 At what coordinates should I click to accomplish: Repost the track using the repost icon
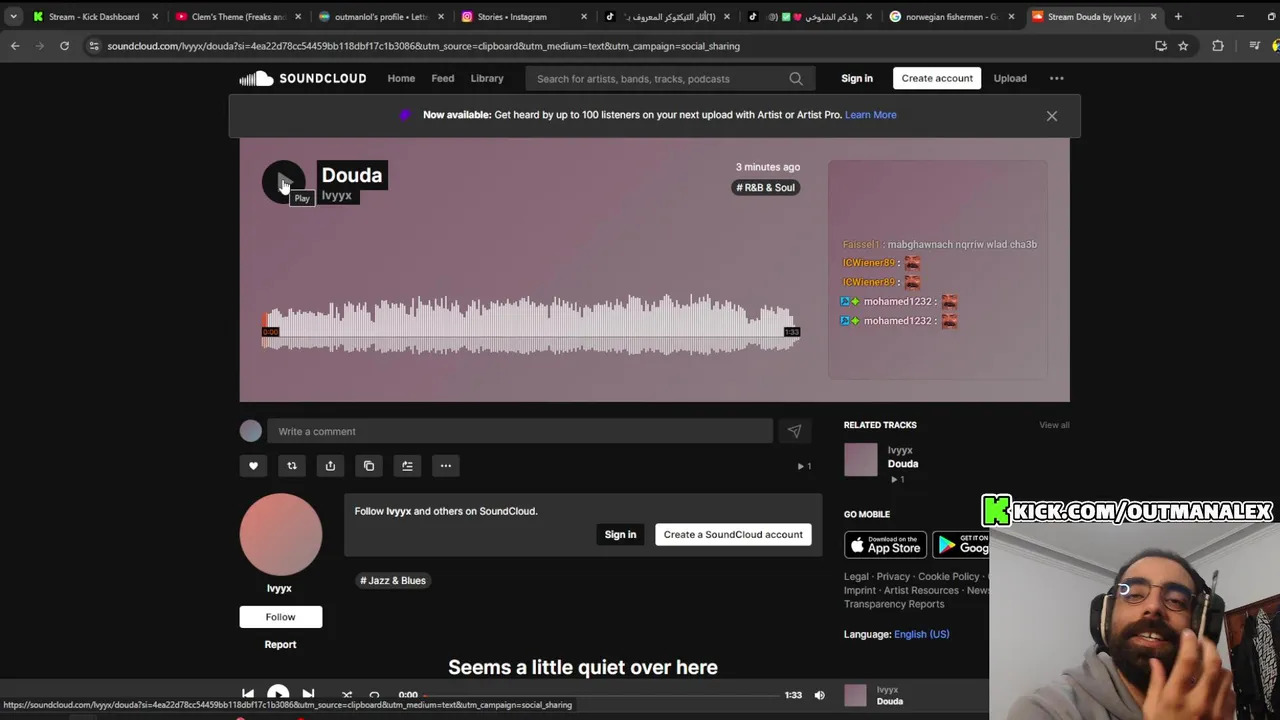tap(292, 465)
